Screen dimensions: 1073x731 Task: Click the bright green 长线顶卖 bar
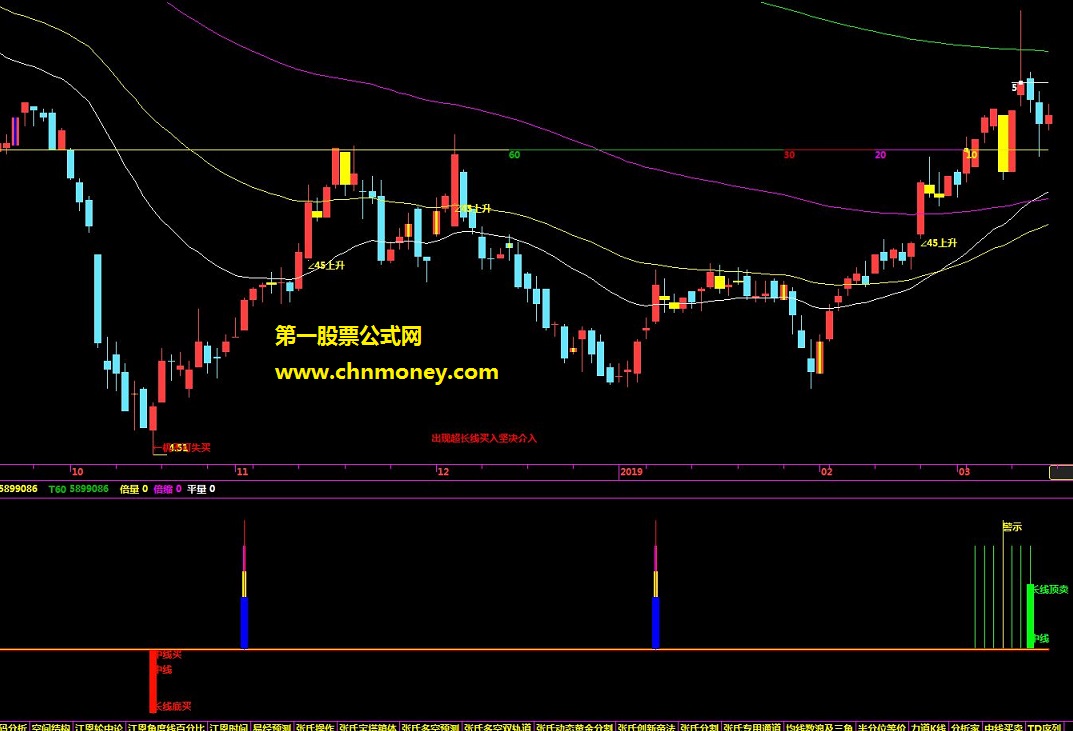coord(1031,615)
